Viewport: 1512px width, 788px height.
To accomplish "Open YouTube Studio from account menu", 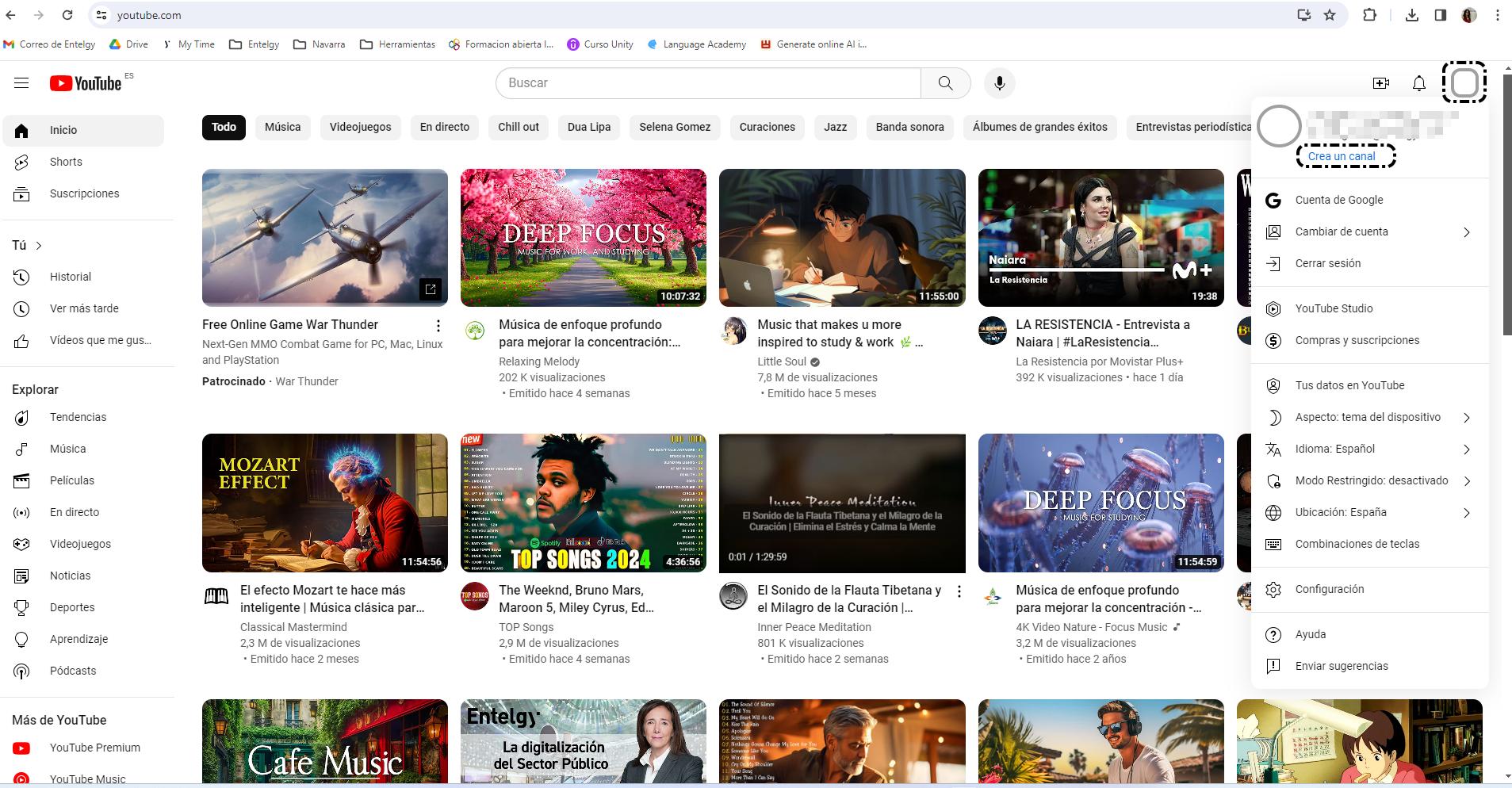I will (1369, 308).
